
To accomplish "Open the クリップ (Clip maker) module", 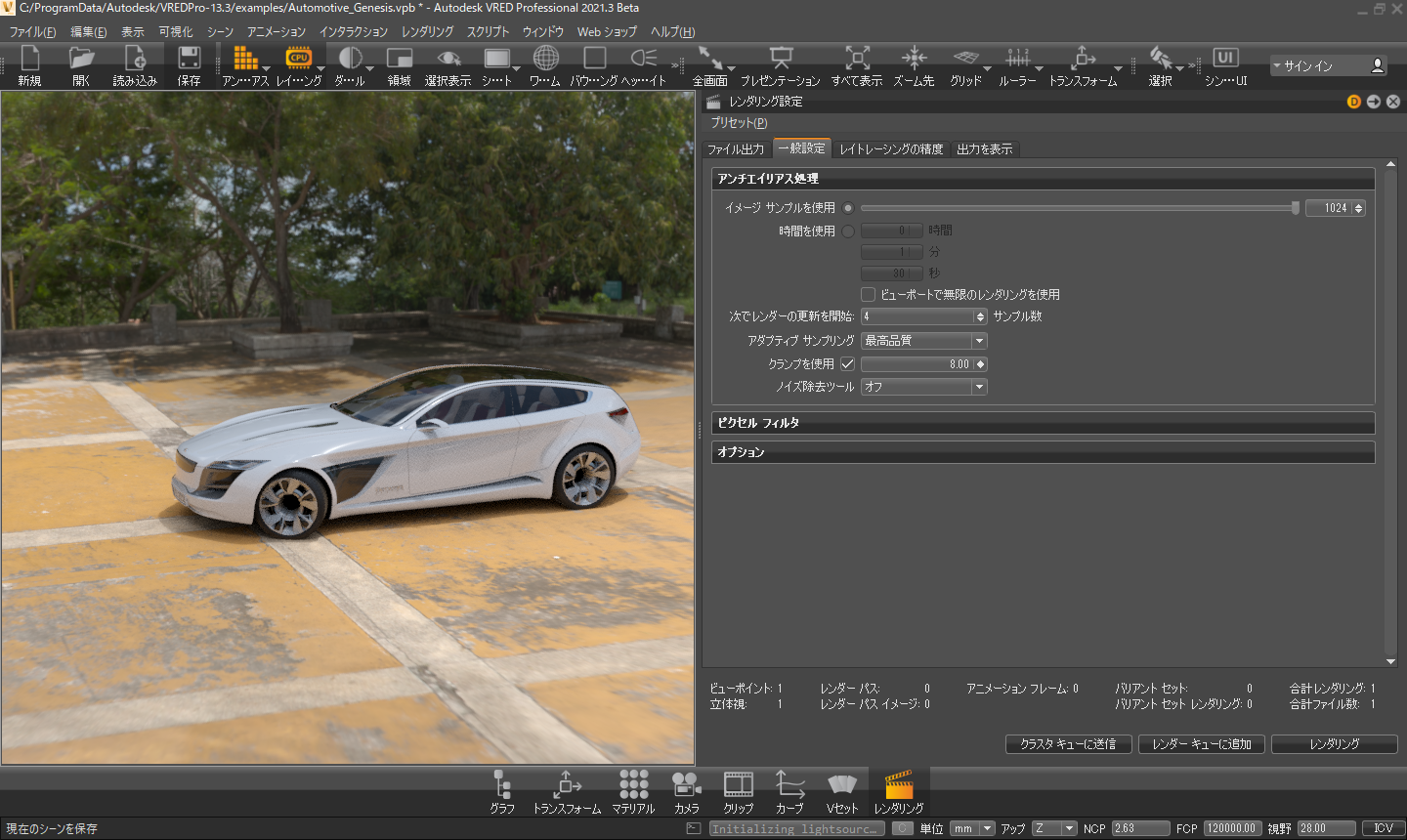I will point(739,785).
